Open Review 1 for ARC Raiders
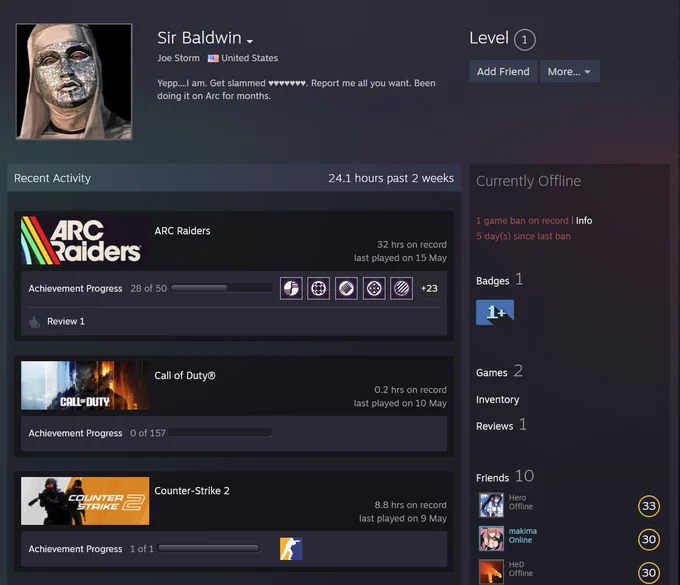 pos(65,321)
